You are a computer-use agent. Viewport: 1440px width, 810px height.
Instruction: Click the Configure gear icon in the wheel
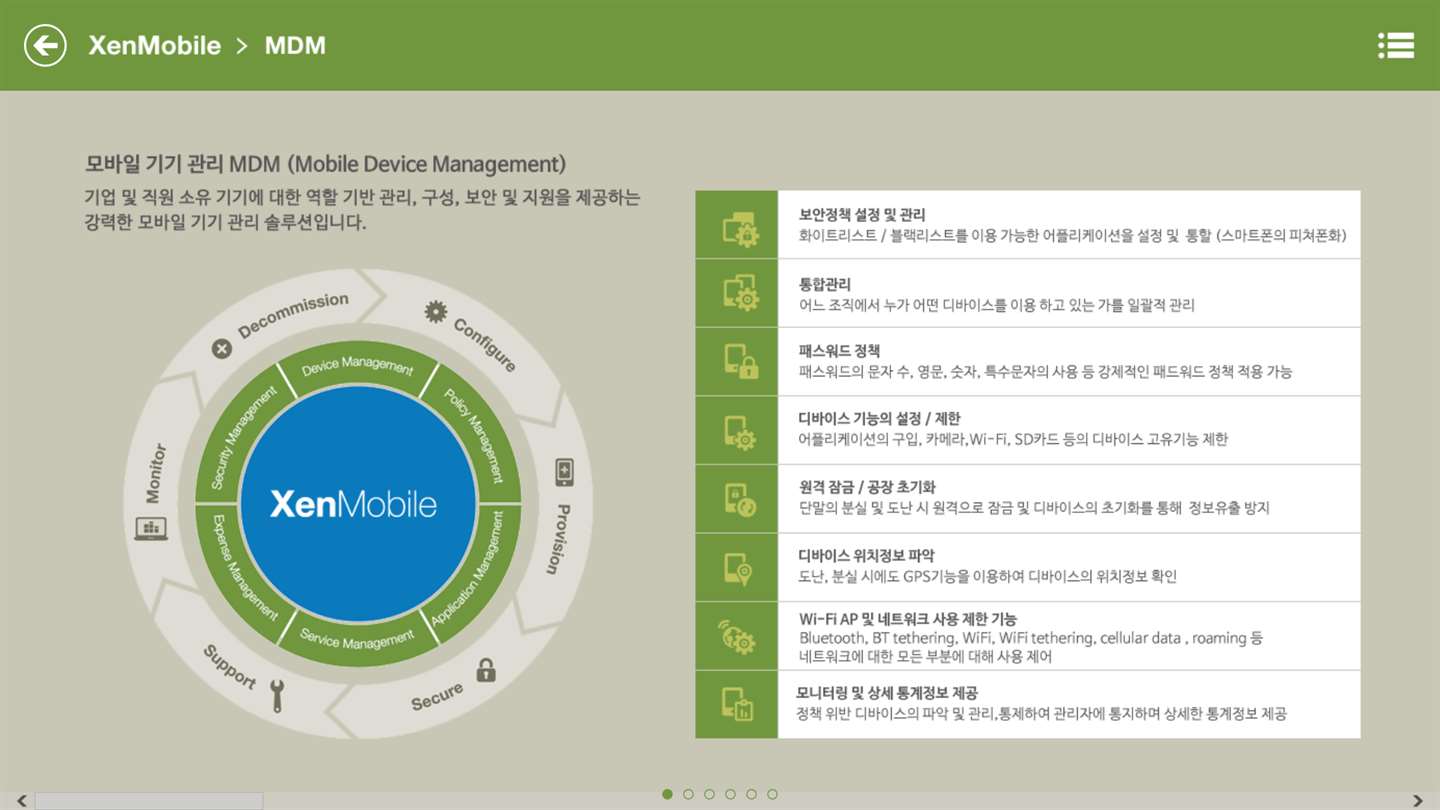tap(435, 311)
